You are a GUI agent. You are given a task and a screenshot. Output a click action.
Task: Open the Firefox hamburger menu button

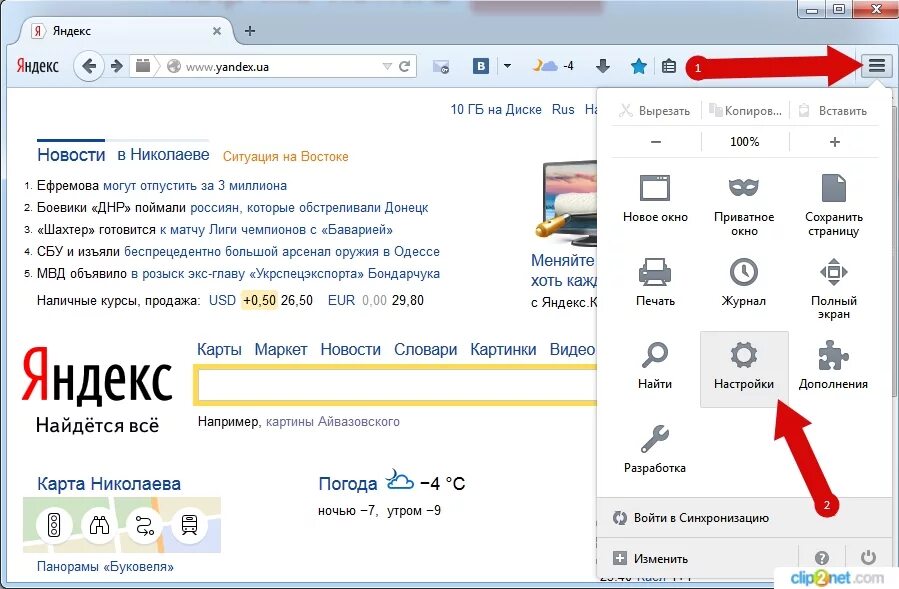pos(876,66)
